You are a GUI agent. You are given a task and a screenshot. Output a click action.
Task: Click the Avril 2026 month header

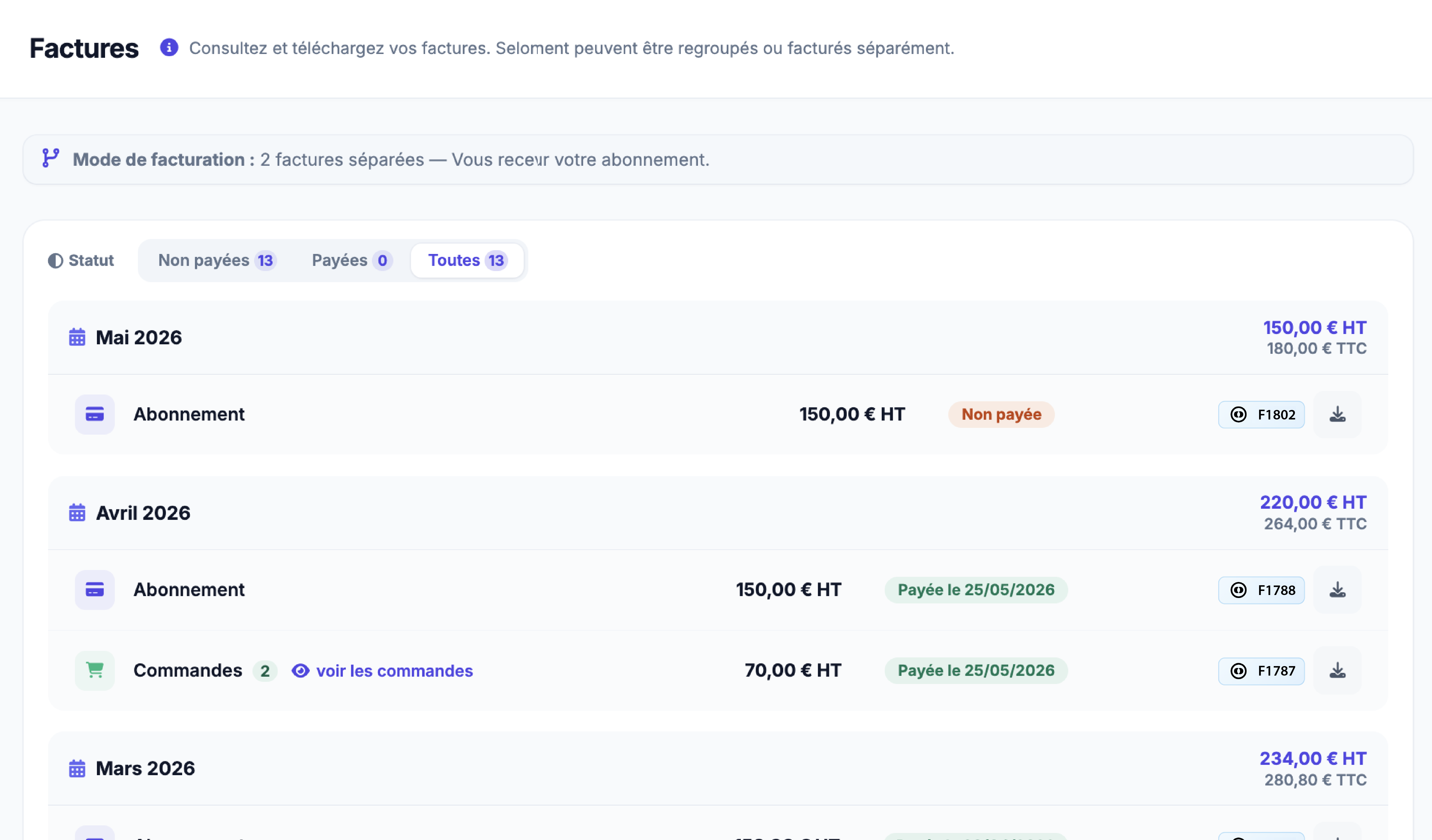[x=718, y=513]
